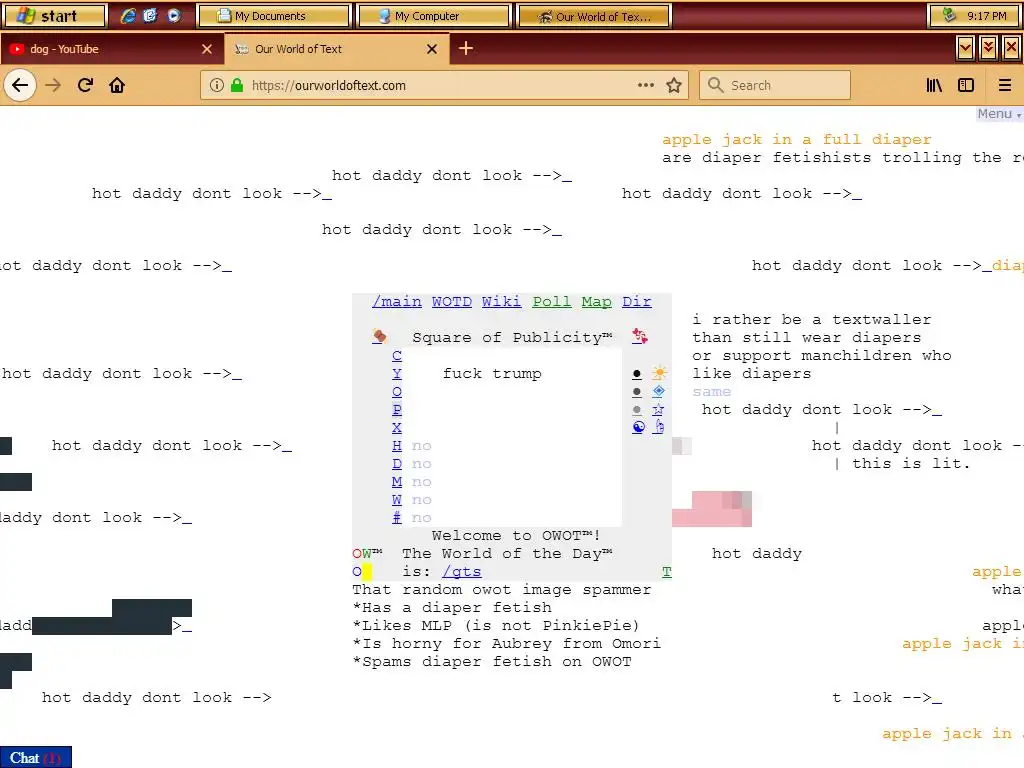Click the C letter link
Viewport: 1024px width, 768px height.
coord(396,355)
